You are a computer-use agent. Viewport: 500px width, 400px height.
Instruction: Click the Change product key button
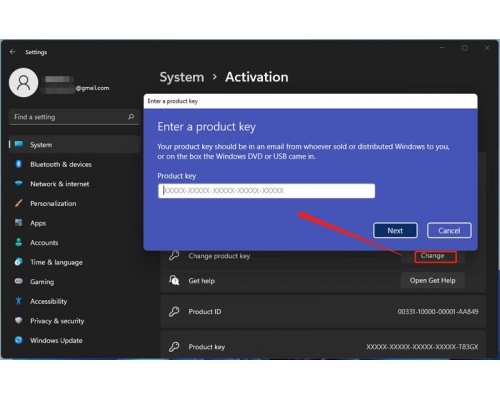433,256
